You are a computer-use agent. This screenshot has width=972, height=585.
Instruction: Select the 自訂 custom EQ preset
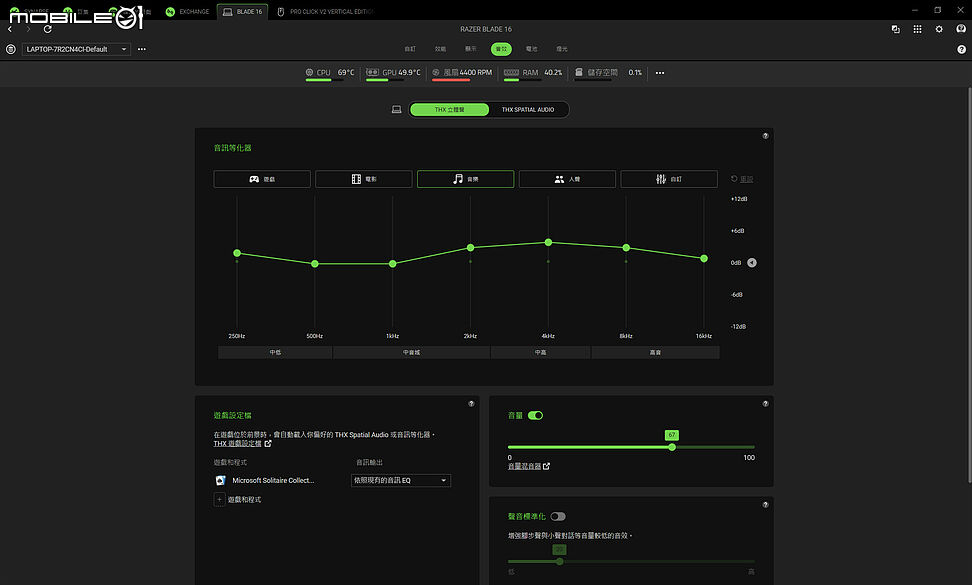668,179
